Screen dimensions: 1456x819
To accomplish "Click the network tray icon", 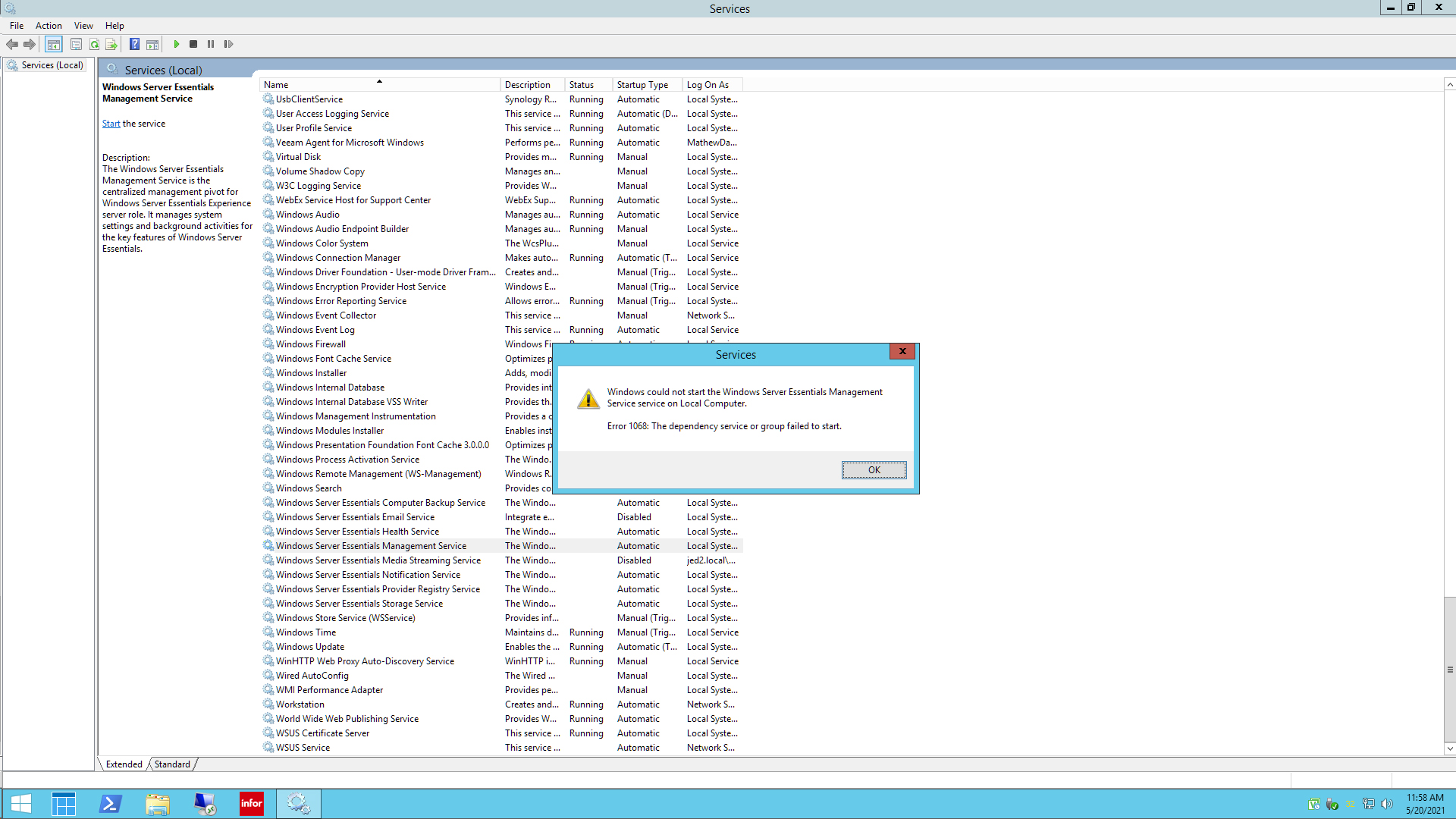I will (x=1369, y=804).
